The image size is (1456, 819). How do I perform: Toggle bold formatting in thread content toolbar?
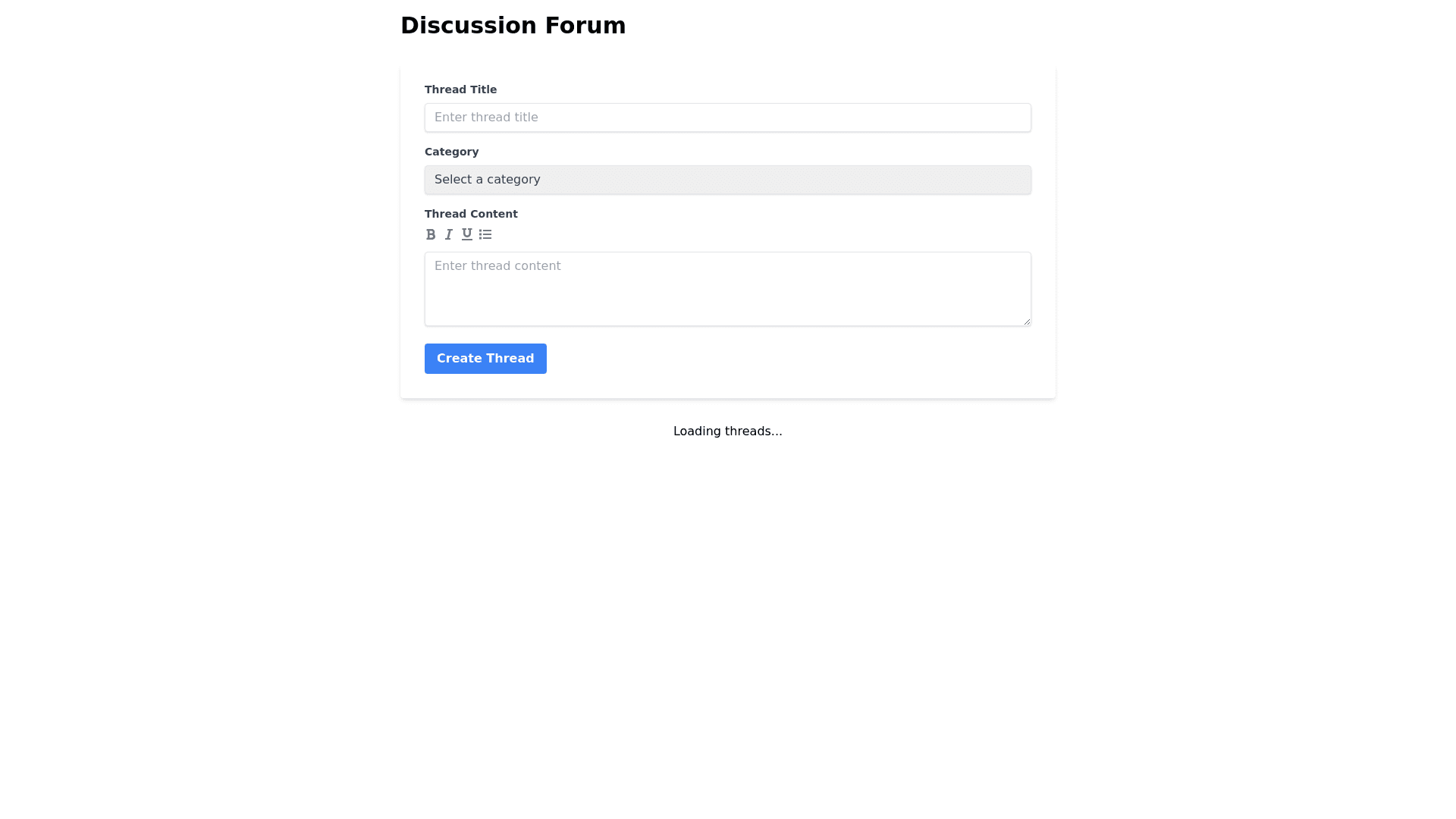pos(431,234)
